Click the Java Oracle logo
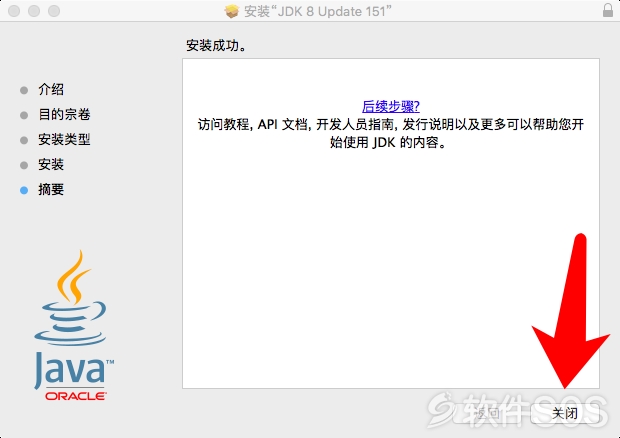Screen dimensions: 620x438 tap(74, 326)
